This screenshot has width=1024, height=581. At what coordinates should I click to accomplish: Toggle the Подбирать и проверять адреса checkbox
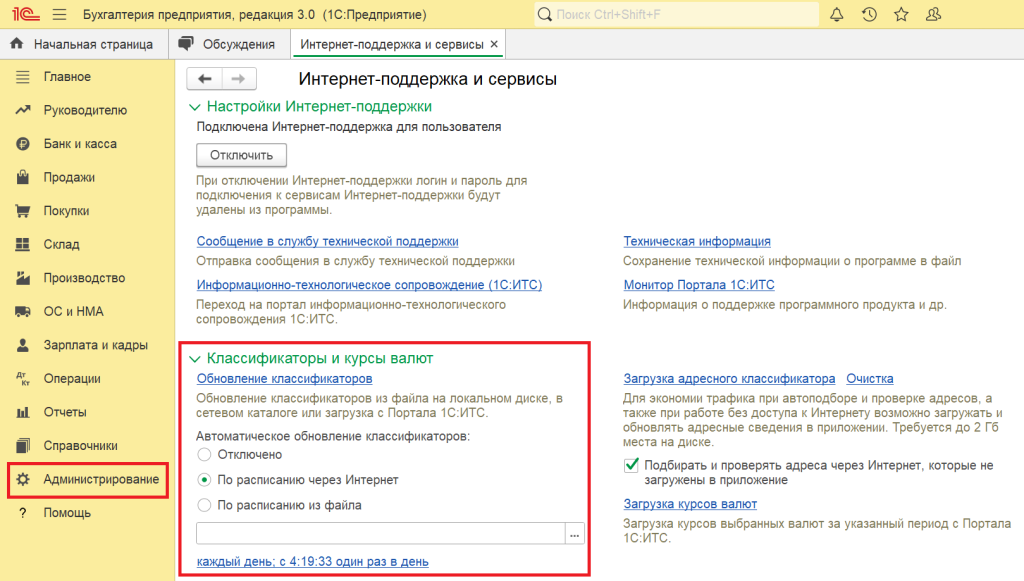click(x=631, y=465)
